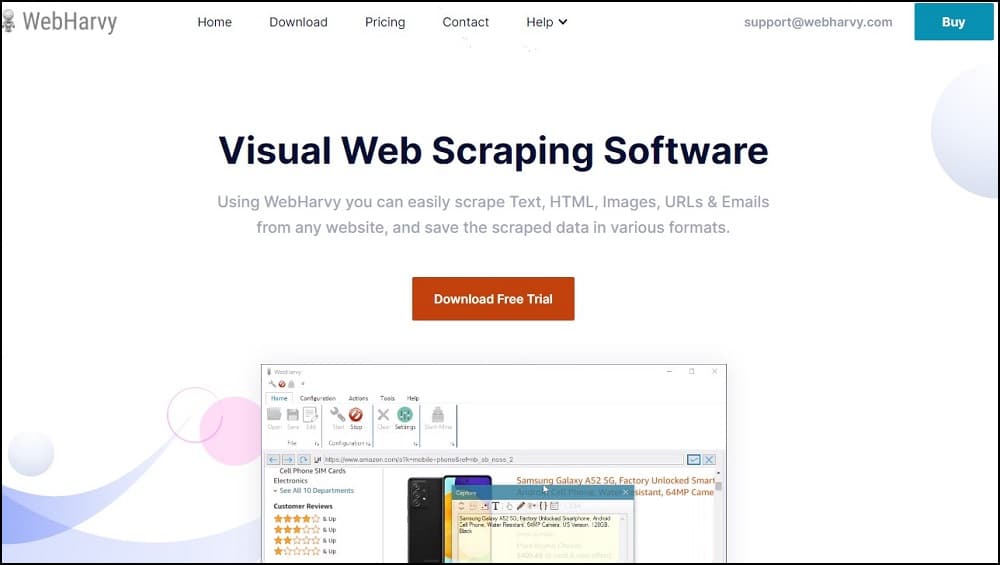This screenshot has width=1000, height=565.
Task: Click the Start-Mine icon in ribbon
Action: (x=438, y=418)
